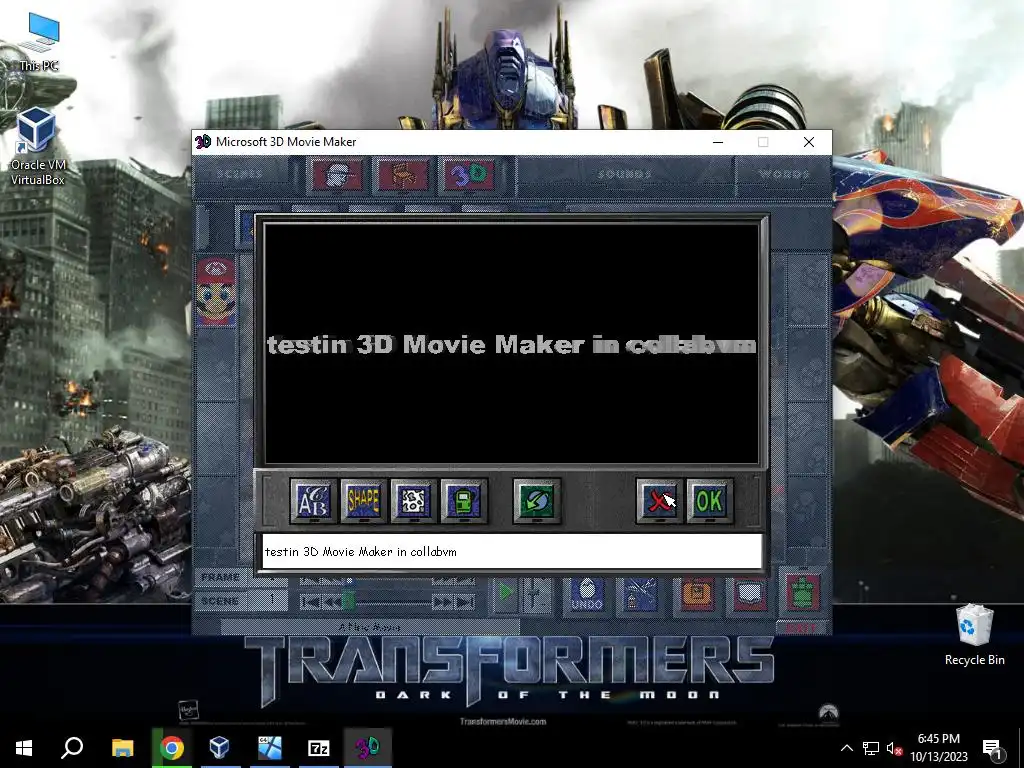
Task: Select the Recycle Bin desktop icon
Action: [x=974, y=635]
